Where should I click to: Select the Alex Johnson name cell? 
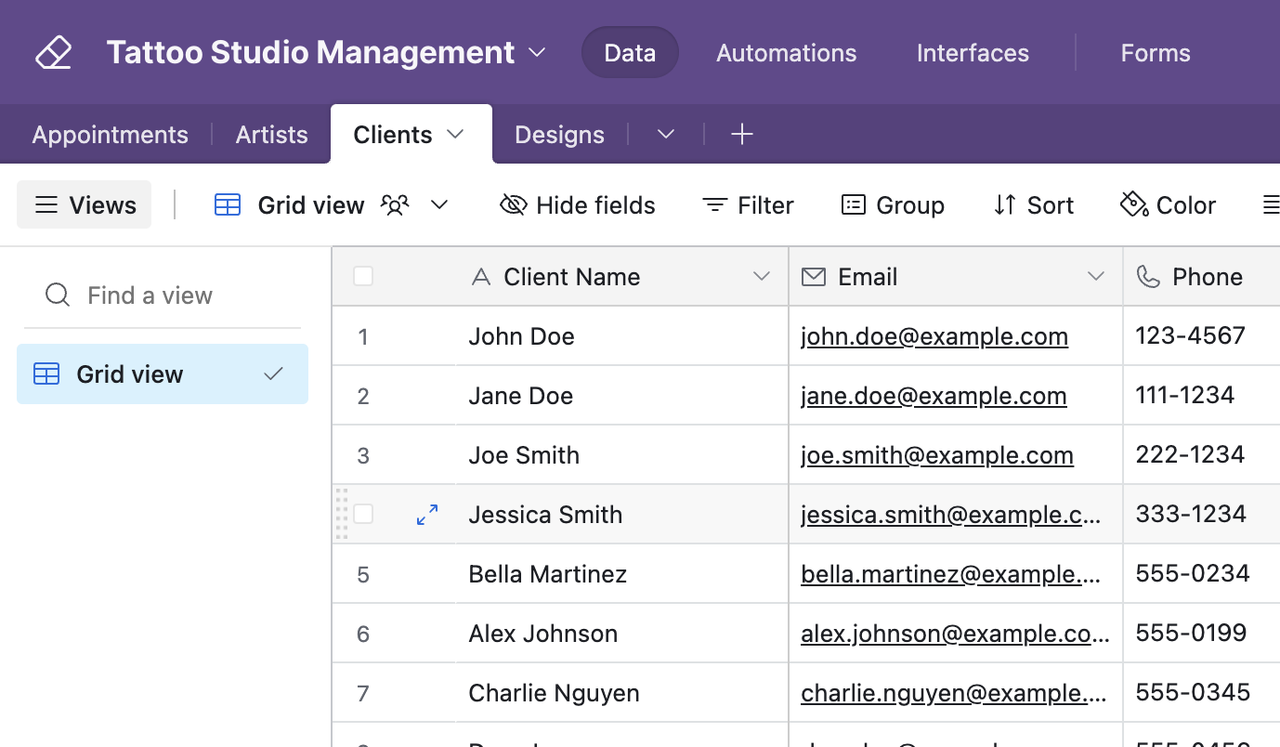pos(621,633)
